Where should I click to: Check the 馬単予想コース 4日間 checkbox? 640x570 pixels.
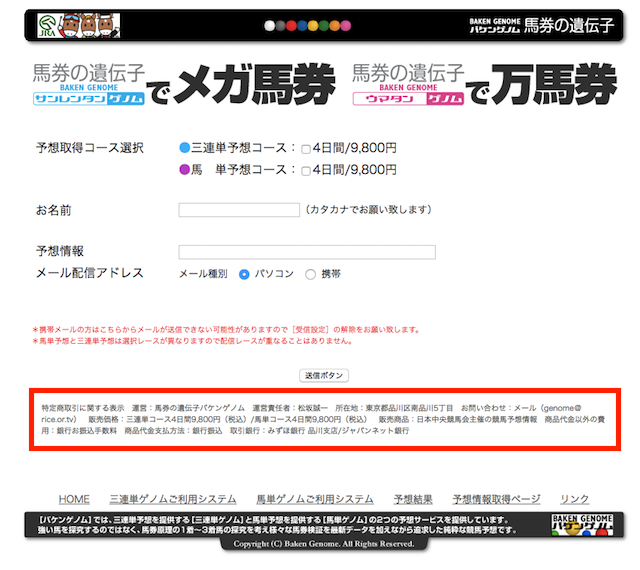click(306, 171)
